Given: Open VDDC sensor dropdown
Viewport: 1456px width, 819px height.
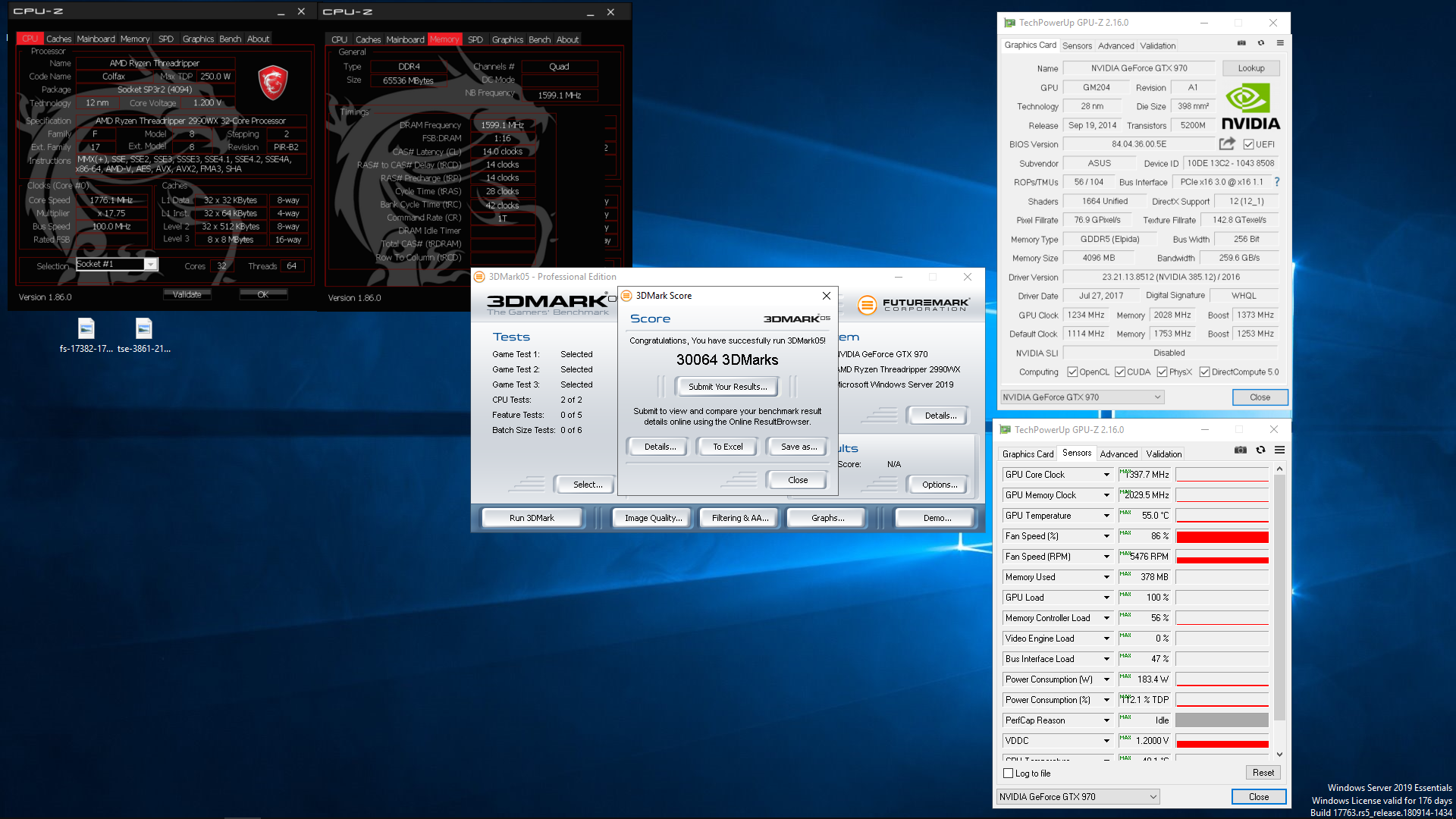Looking at the screenshot, I should click(1106, 741).
